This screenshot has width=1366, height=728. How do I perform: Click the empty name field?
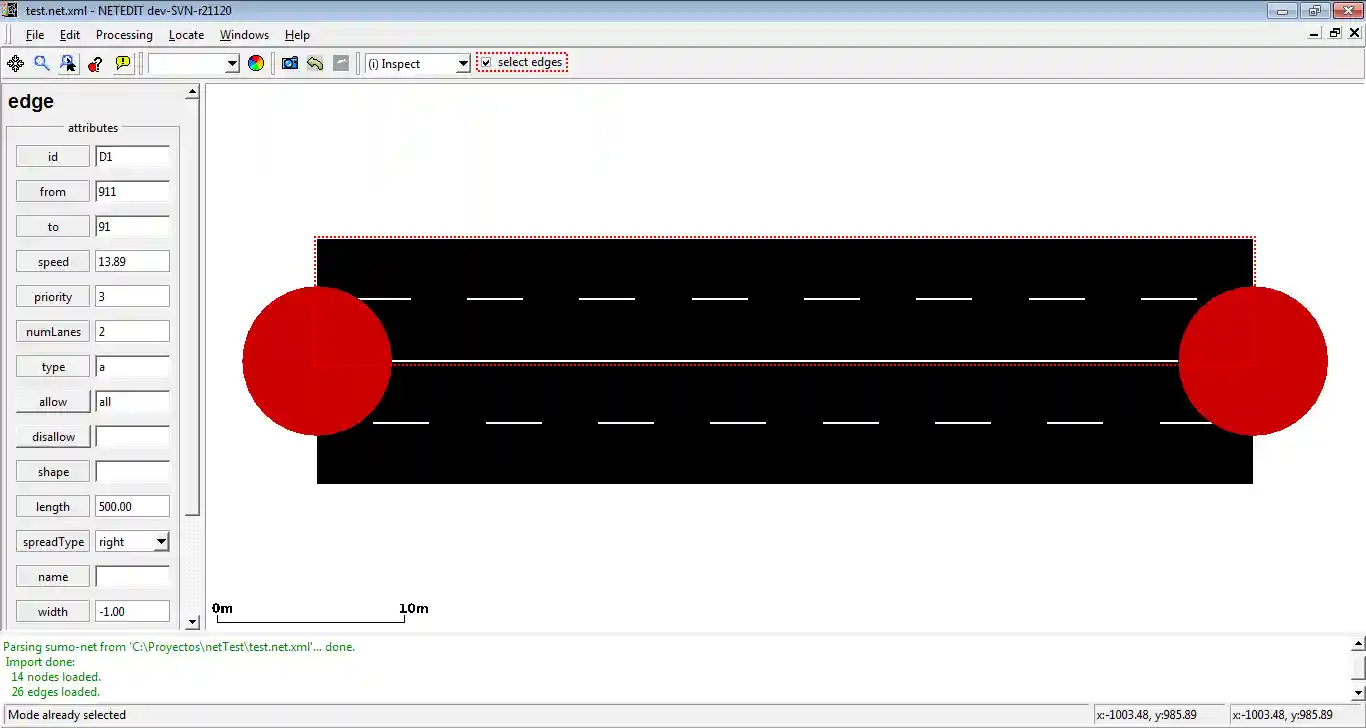[132, 576]
